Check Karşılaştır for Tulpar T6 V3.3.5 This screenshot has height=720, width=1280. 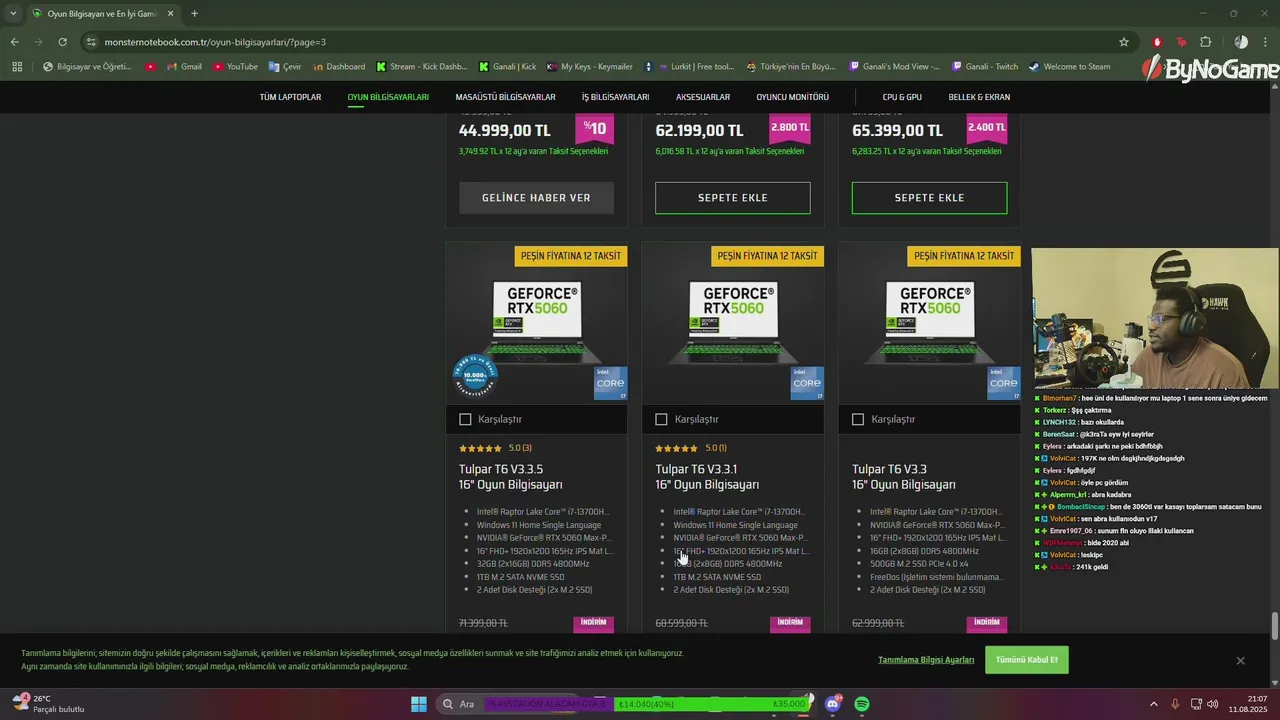pos(465,419)
